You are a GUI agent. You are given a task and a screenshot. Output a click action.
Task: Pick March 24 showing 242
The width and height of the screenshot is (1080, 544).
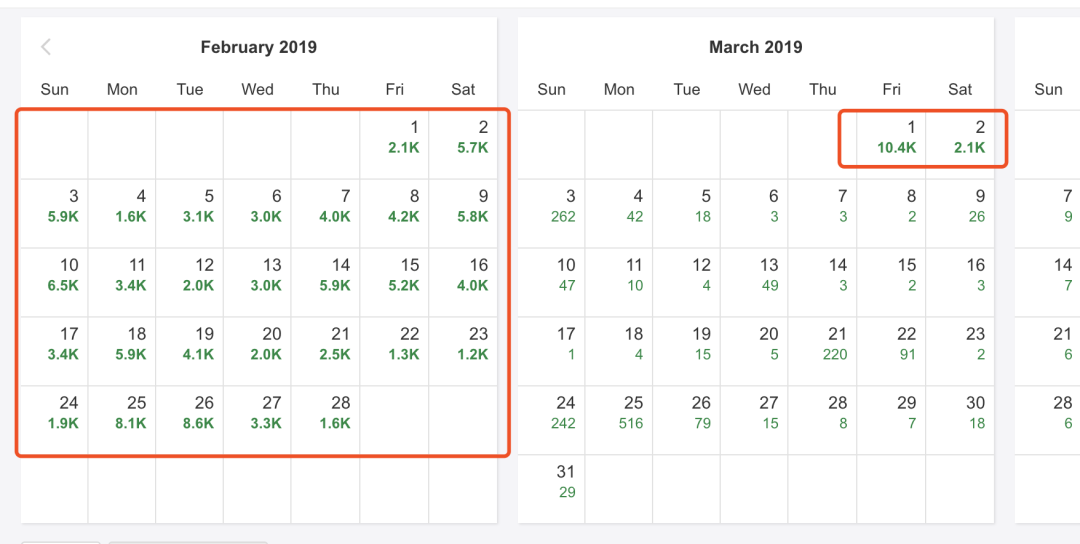[x=552, y=413]
